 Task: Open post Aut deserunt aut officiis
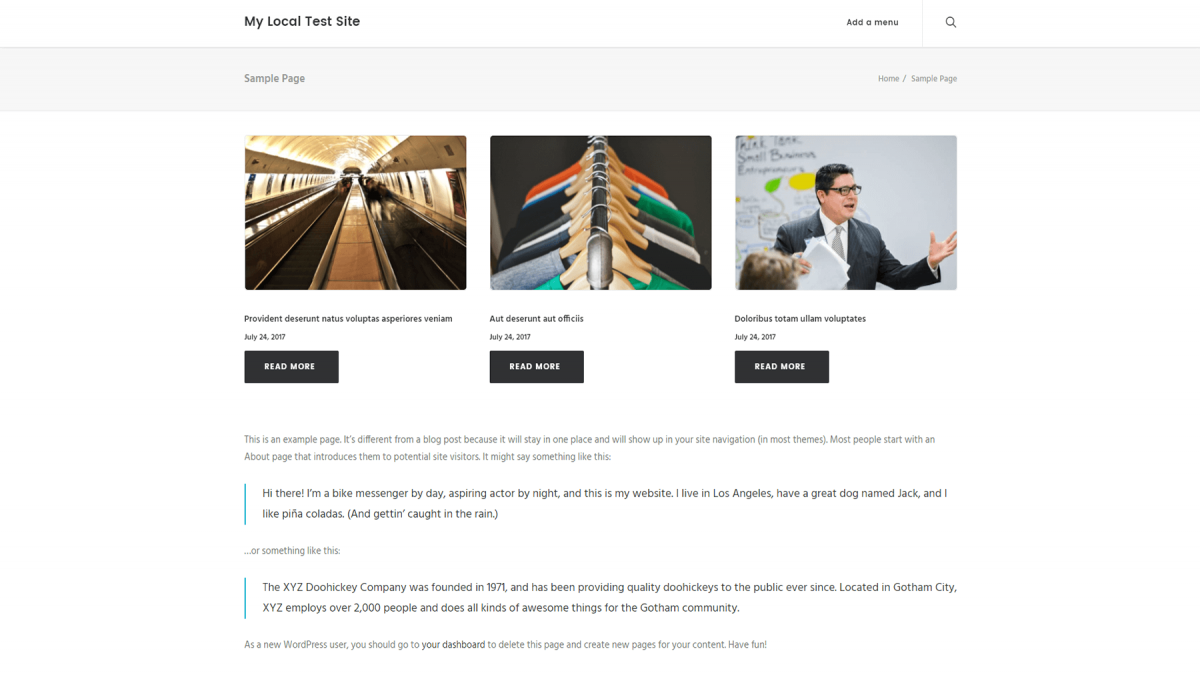tap(536, 319)
